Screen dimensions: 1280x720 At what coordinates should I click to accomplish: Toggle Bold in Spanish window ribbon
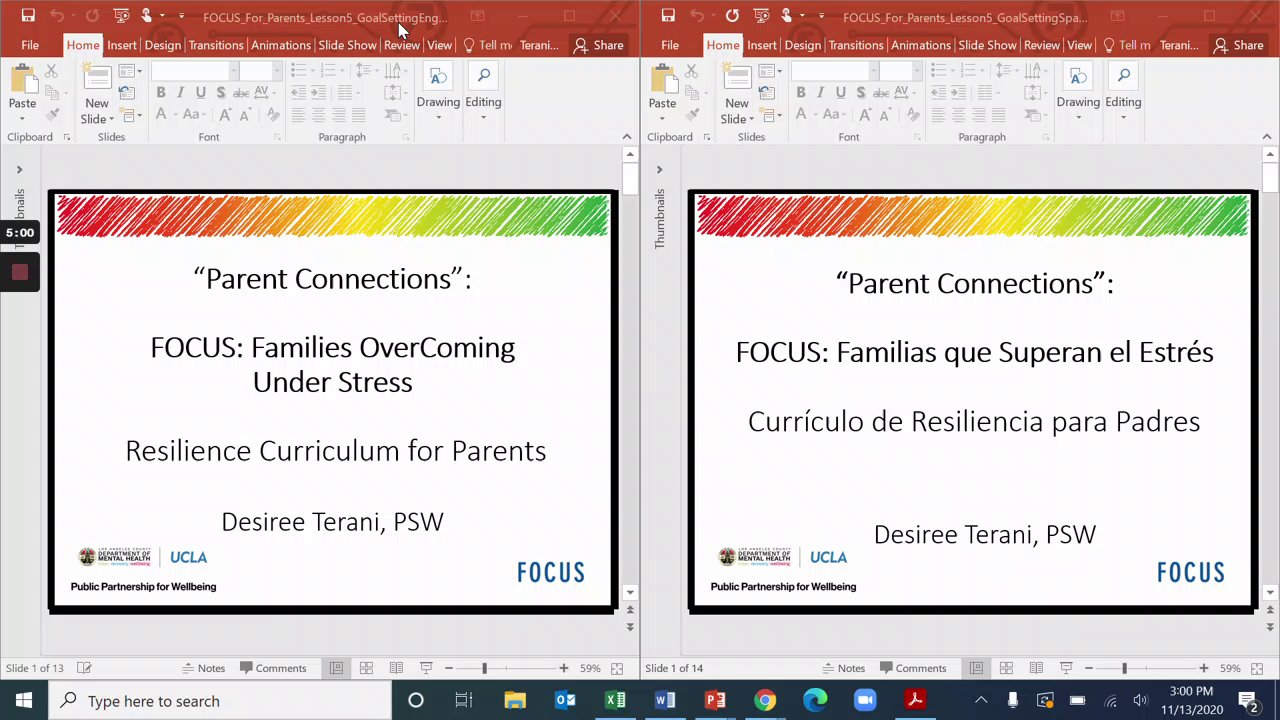(x=800, y=92)
